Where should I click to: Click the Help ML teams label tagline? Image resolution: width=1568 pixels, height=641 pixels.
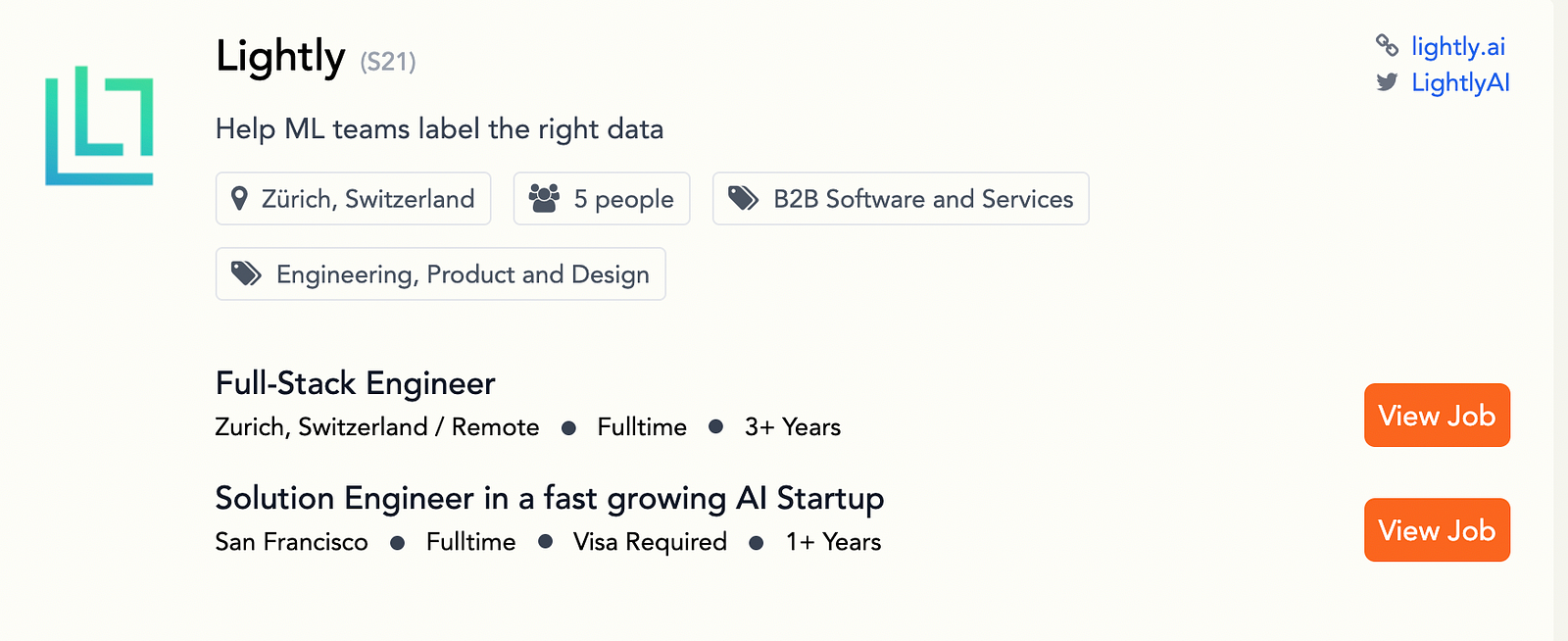439,129
